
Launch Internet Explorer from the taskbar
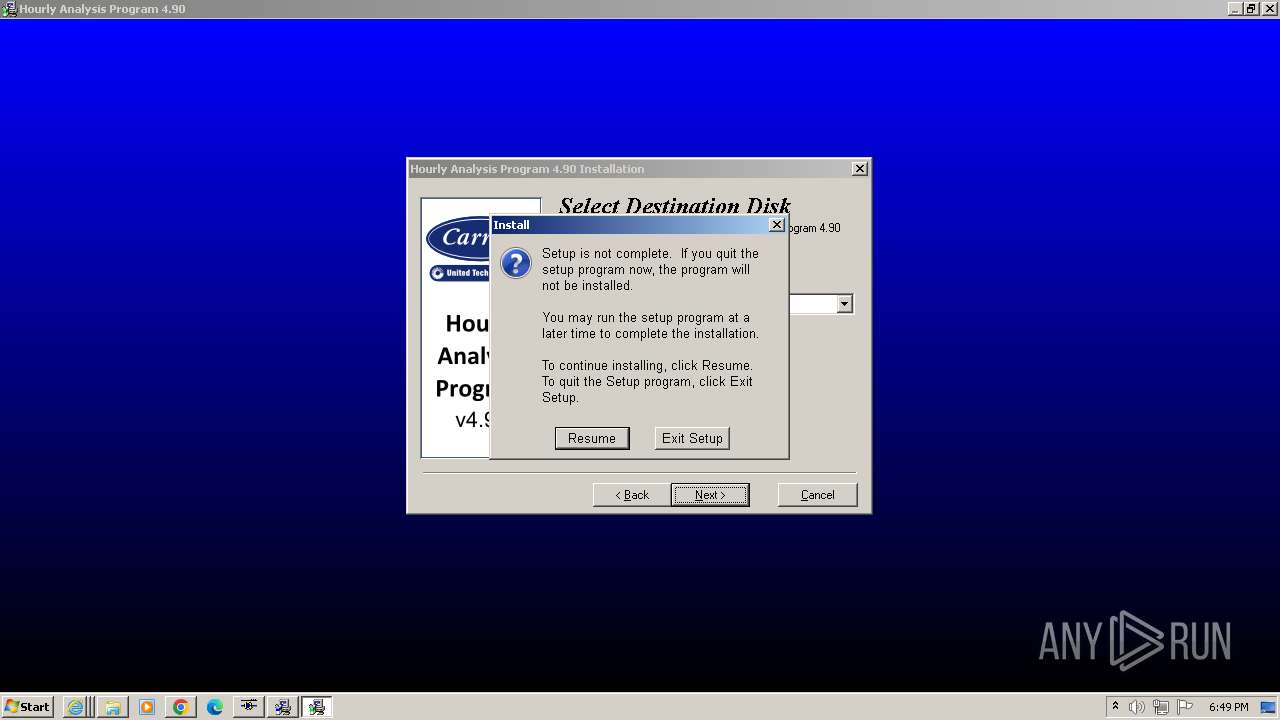click(x=76, y=707)
